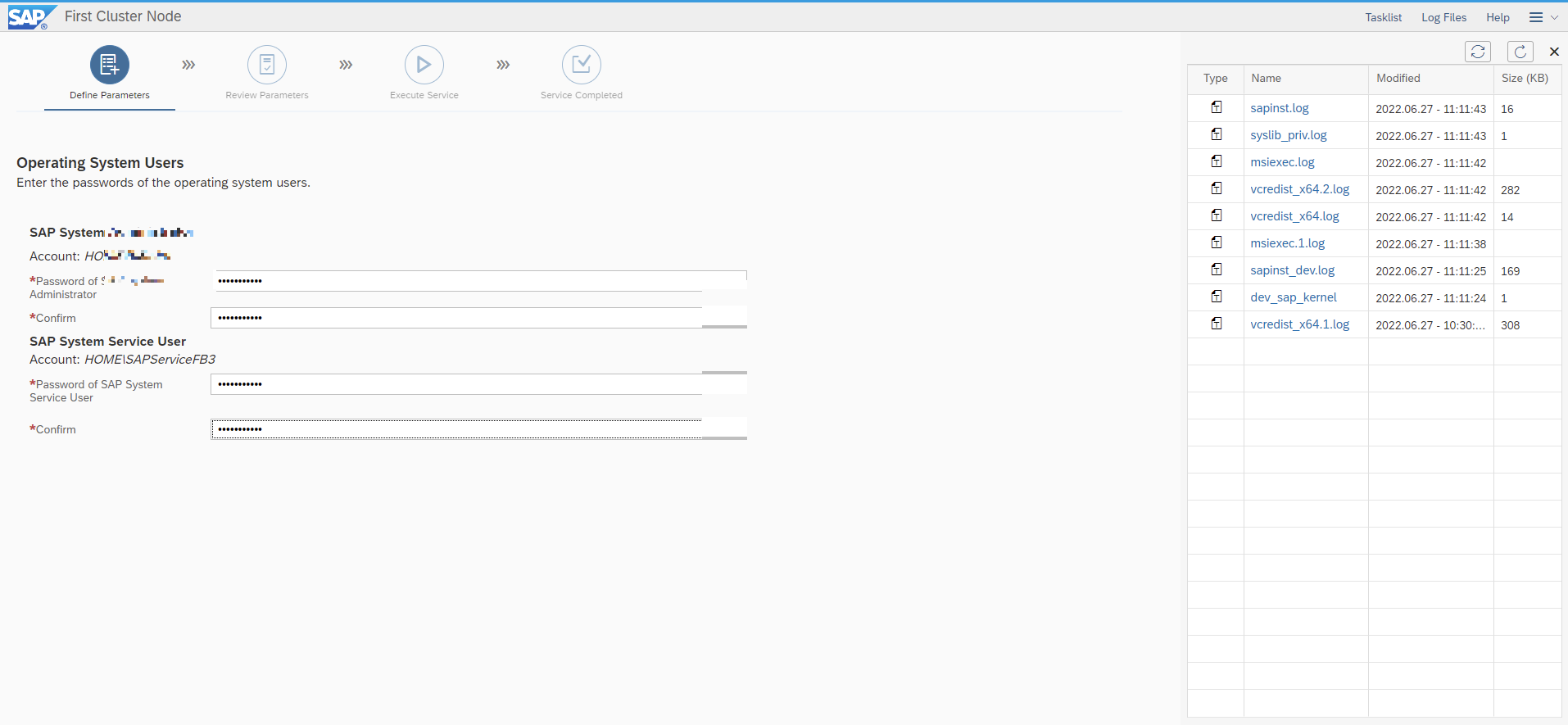Open Log Files from the header
The height and width of the screenshot is (725, 1568).
click(x=1443, y=17)
